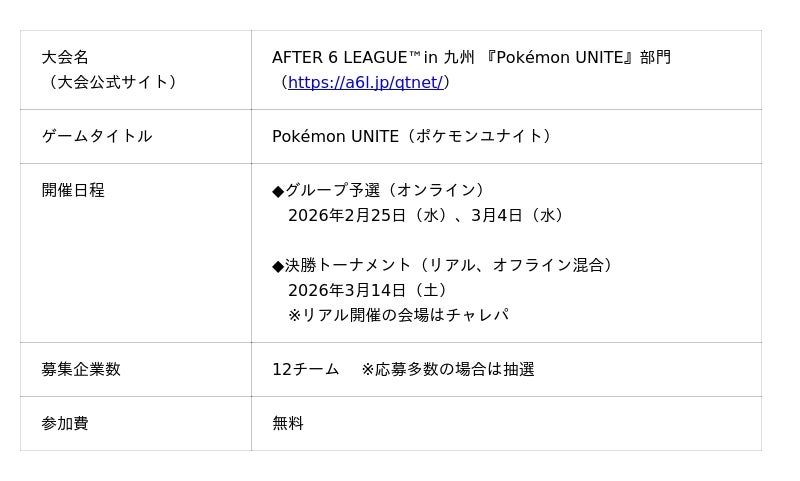
Task: Click the ※リアル開催の会場はチャレパ note
Action: pos(398,315)
